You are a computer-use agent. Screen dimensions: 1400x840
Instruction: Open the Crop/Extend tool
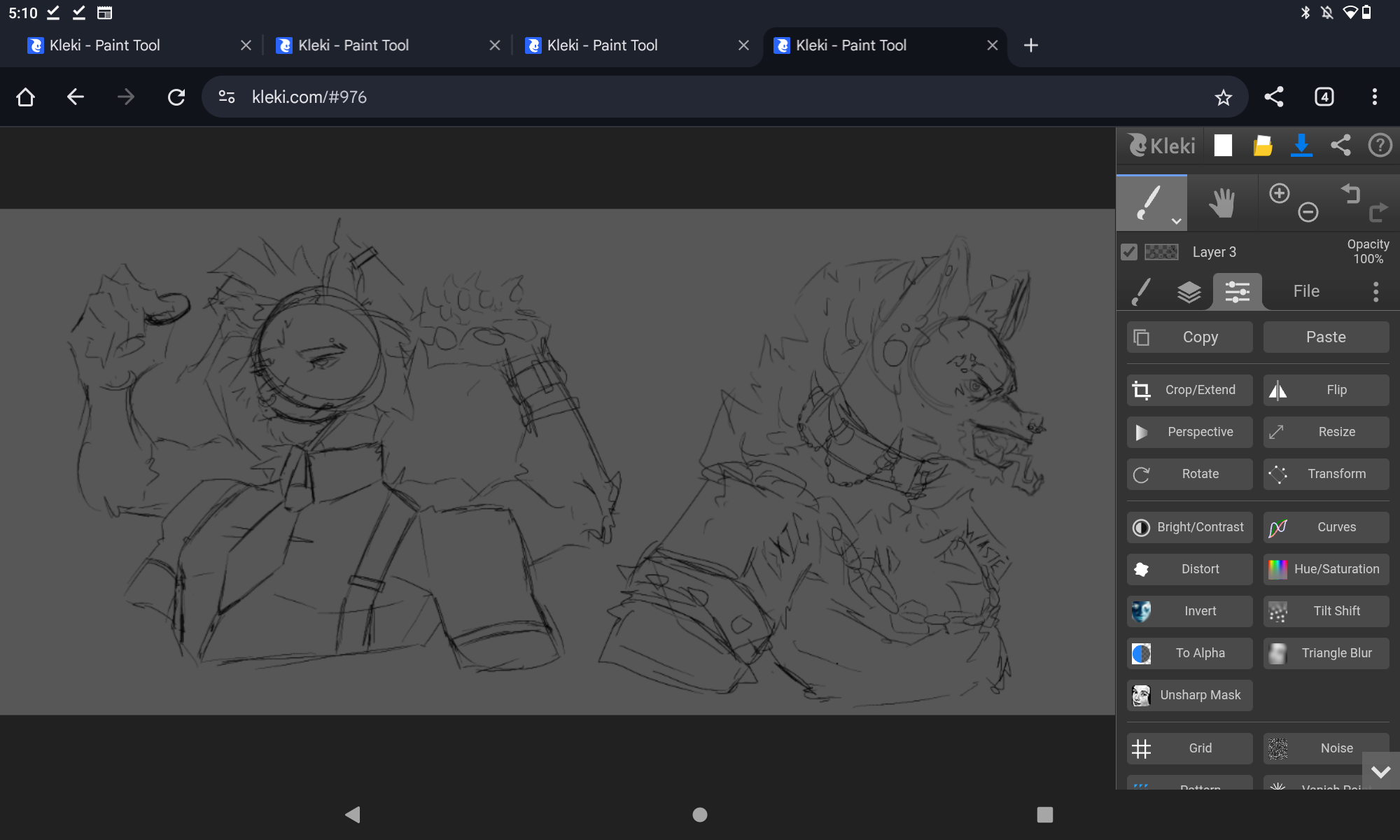coord(1190,390)
